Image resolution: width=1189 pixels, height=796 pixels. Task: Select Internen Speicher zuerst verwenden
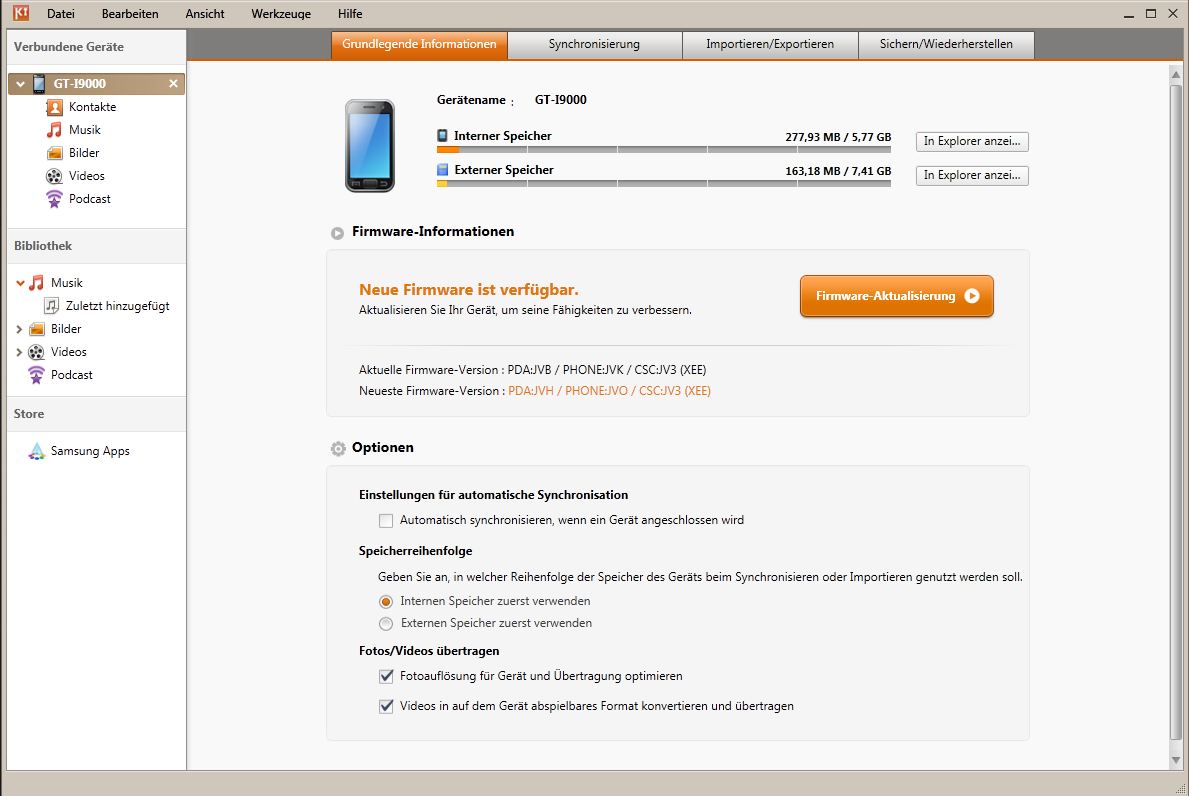[x=386, y=602]
